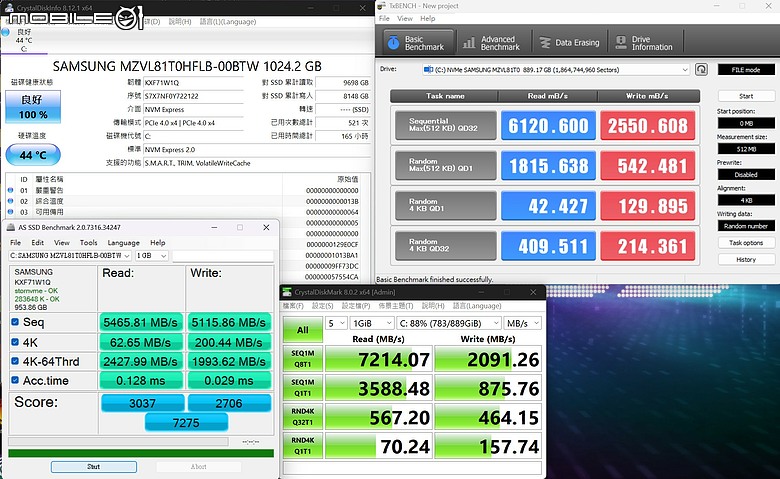Expand the test count 5 dropdown

coord(336,323)
